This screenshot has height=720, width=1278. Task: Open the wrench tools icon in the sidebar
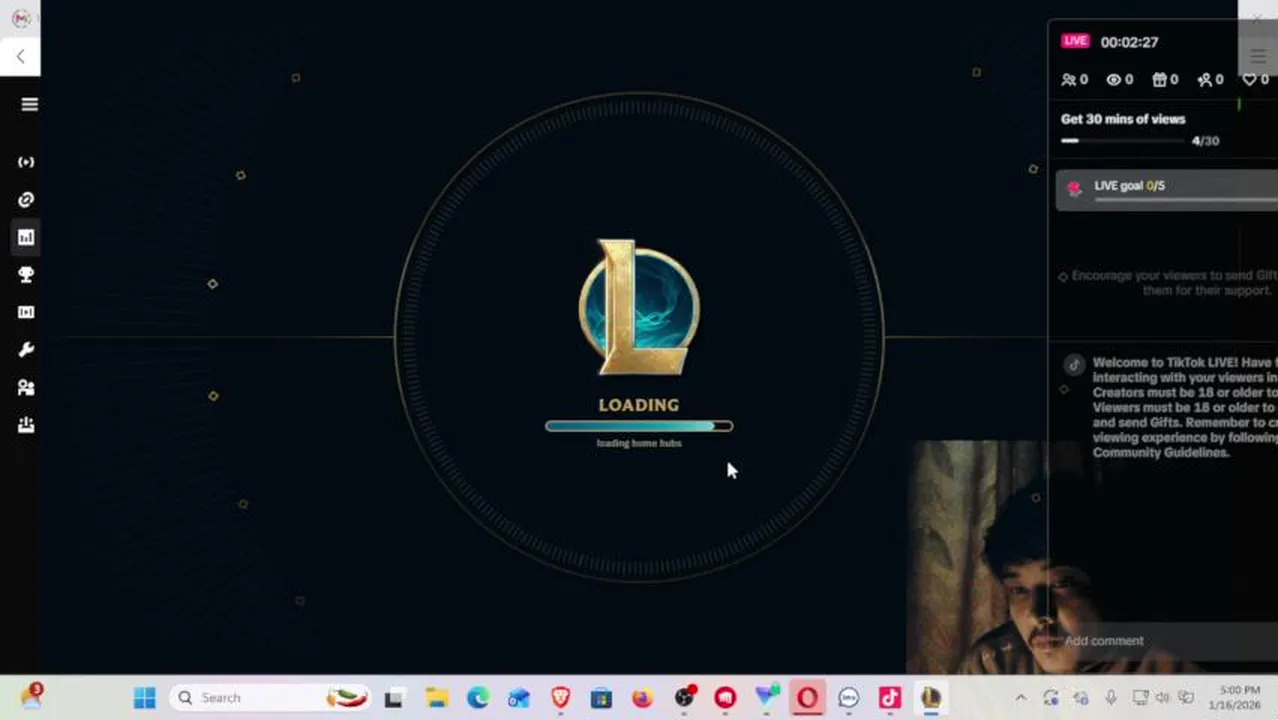pos(26,350)
